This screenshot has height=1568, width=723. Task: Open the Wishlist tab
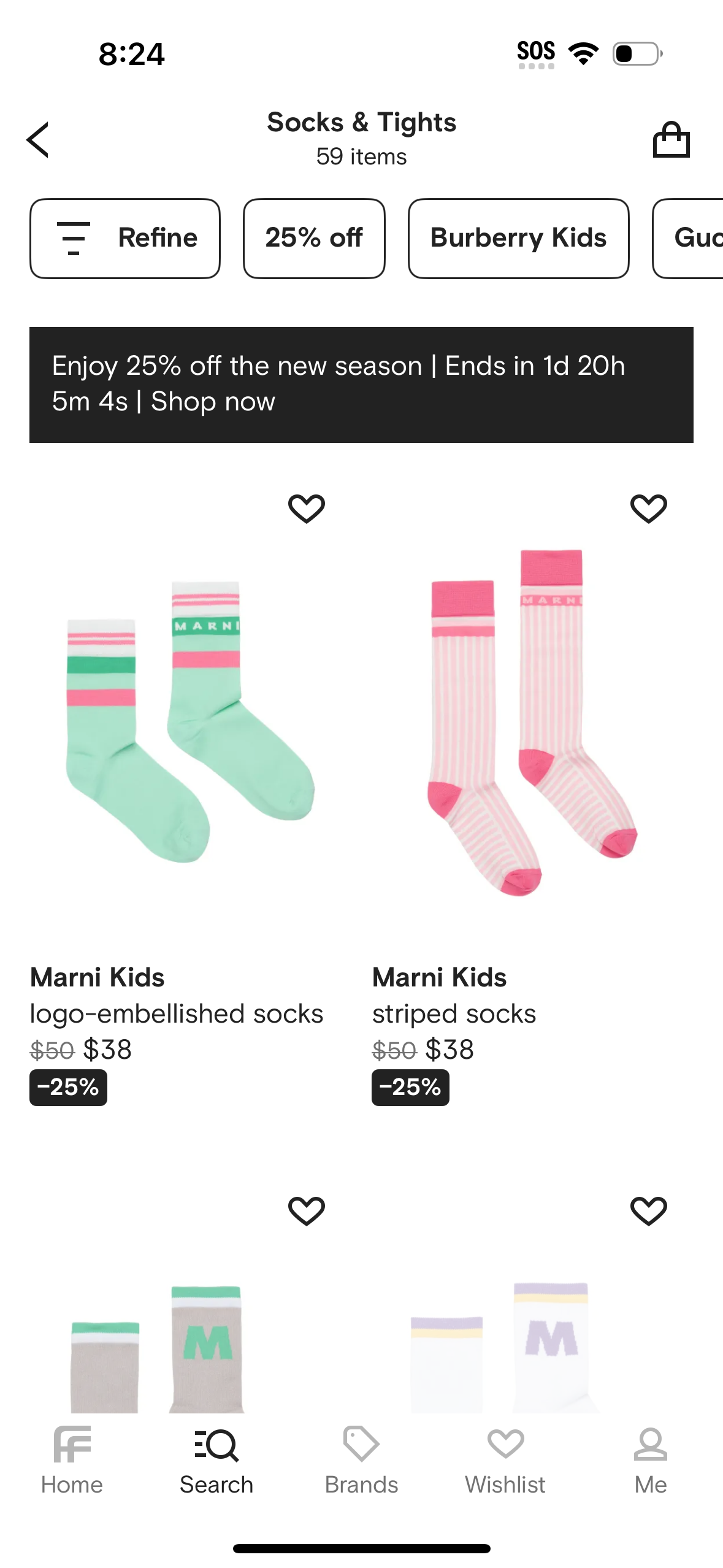[505, 1461]
